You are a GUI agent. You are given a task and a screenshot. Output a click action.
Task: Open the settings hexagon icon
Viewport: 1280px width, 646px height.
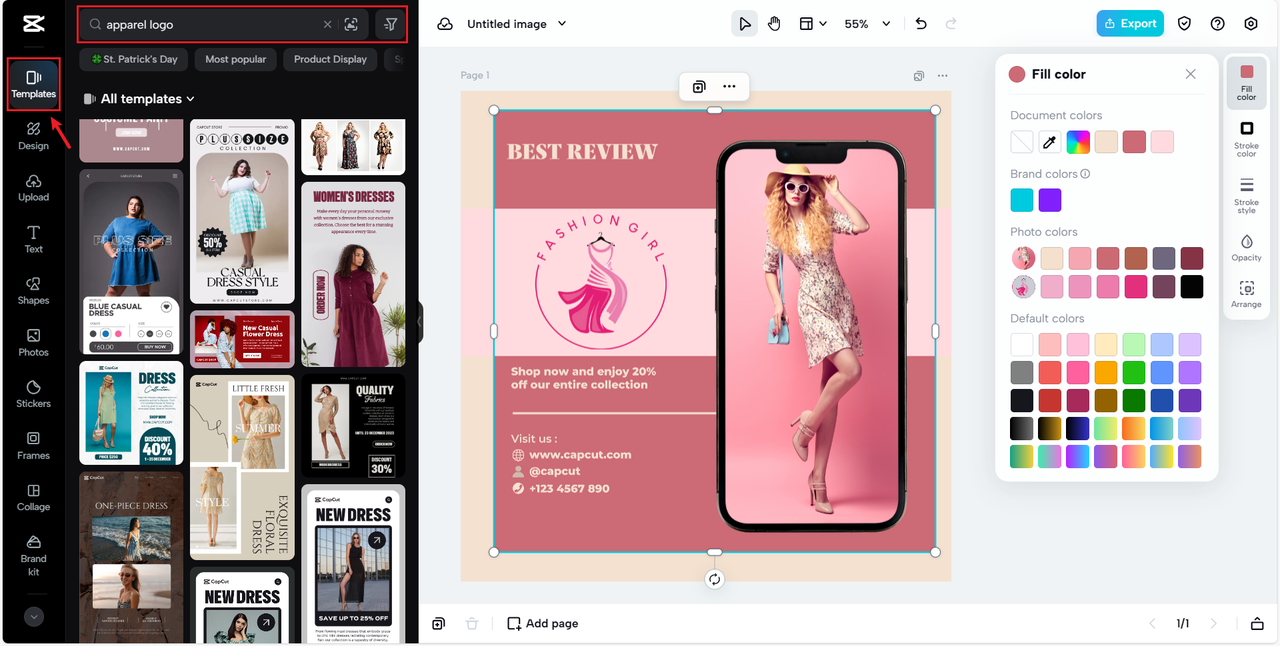(1251, 24)
